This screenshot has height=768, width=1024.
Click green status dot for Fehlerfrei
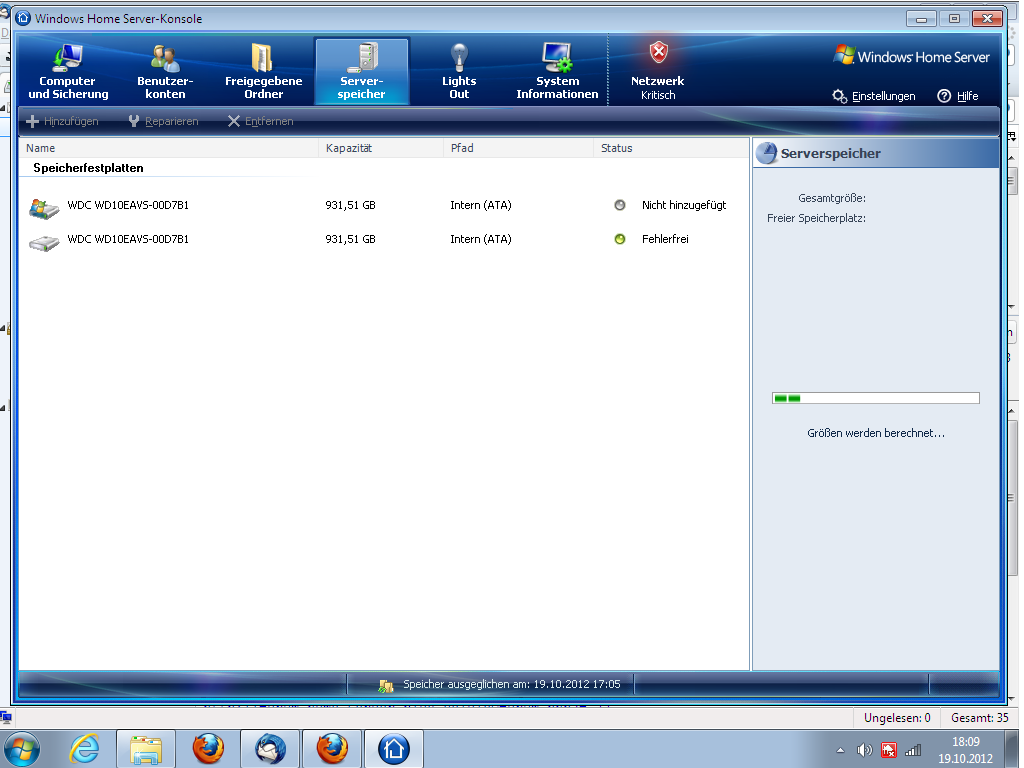click(x=620, y=239)
